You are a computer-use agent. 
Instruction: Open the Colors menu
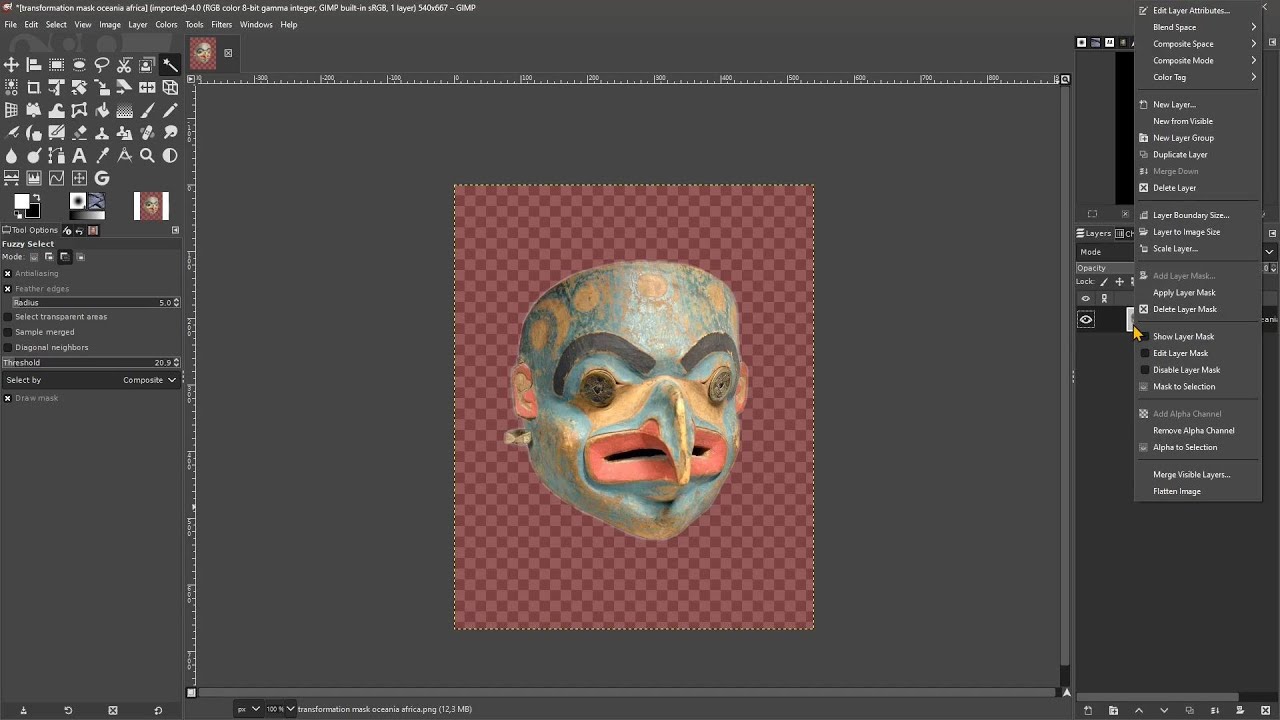[x=166, y=24]
